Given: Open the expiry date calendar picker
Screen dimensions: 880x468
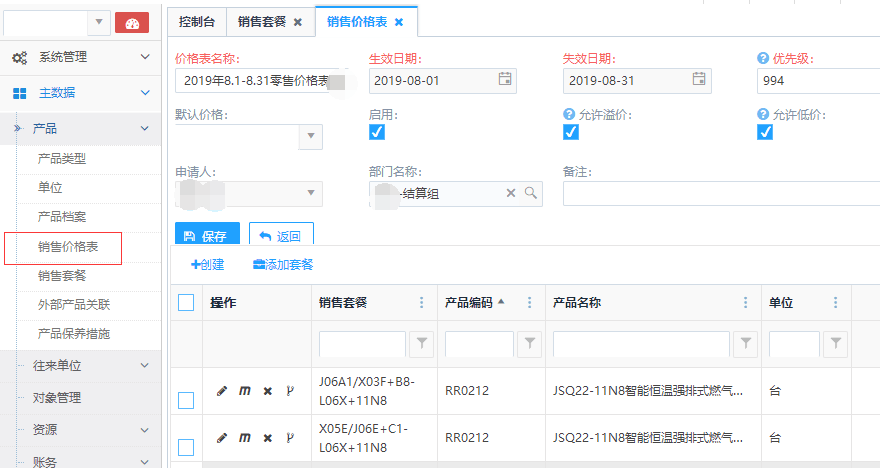Looking at the screenshot, I should click(699, 79).
